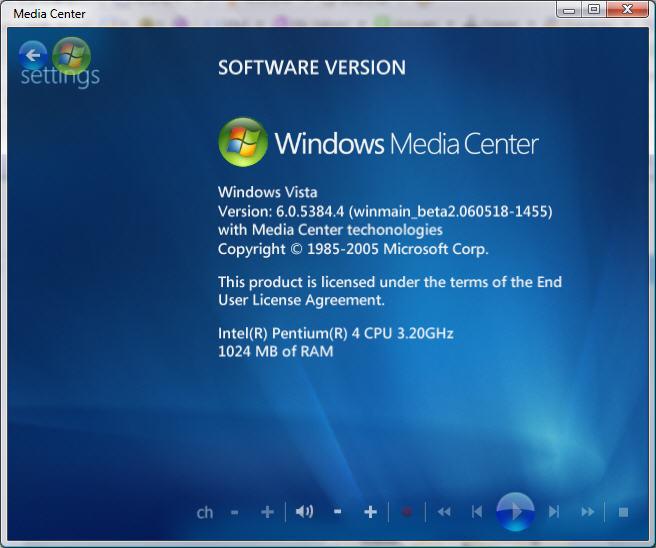
Task: Click the channel up plus button
Action: 267,512
